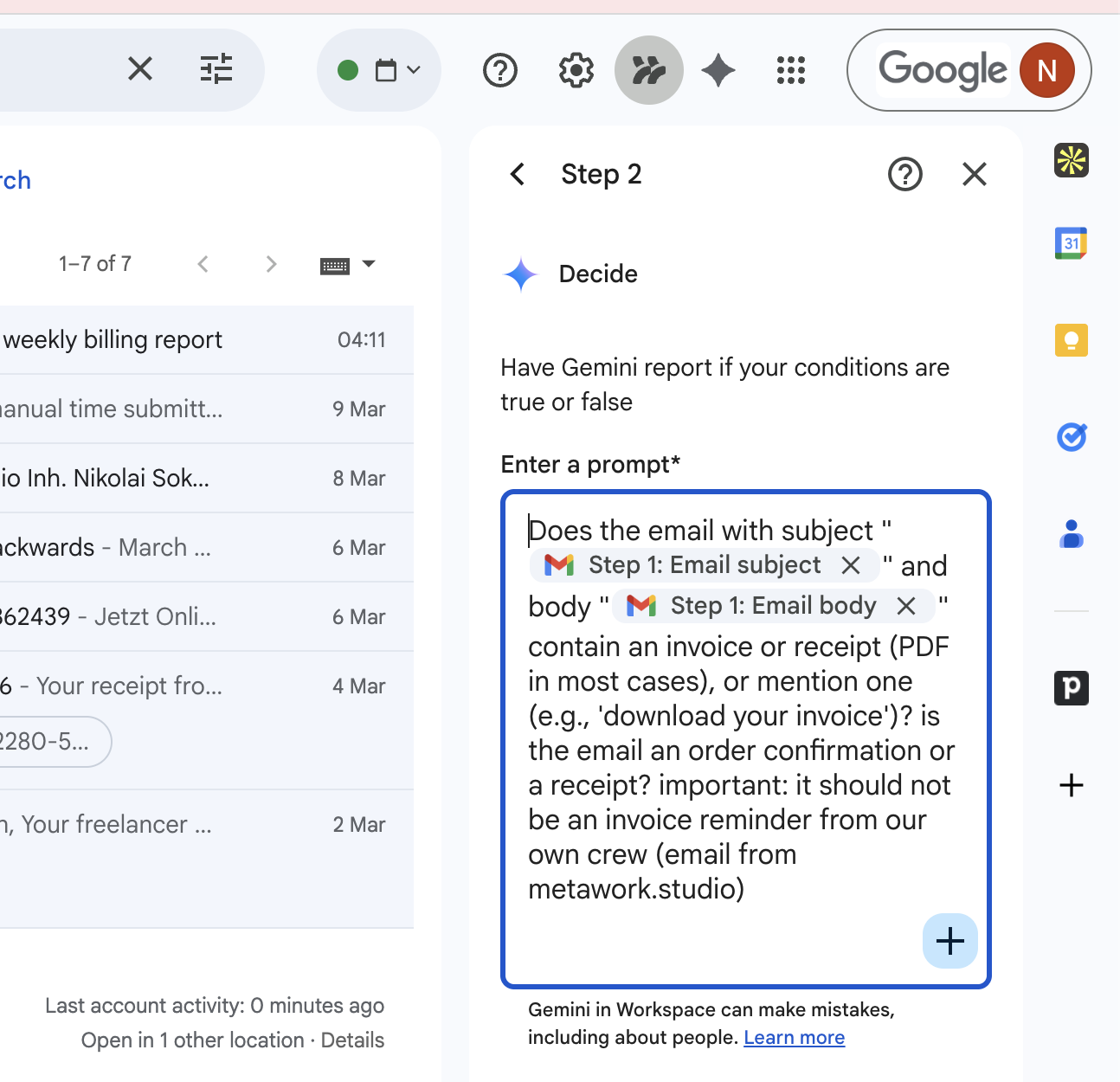Click the Learn more link
The width and height of the screenshot is (1120, 1082).
tap(794, 1037)
